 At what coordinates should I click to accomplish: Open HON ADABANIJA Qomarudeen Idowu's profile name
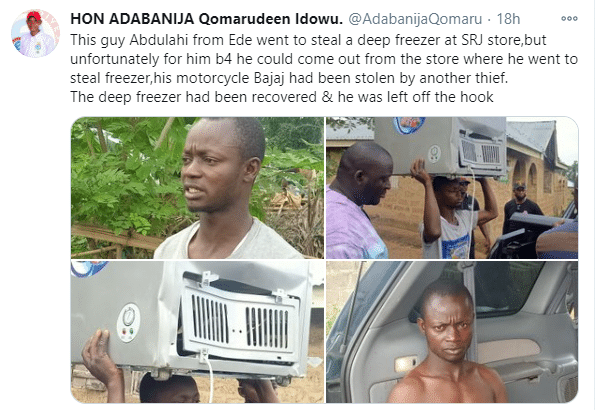(x=206, y=19)
